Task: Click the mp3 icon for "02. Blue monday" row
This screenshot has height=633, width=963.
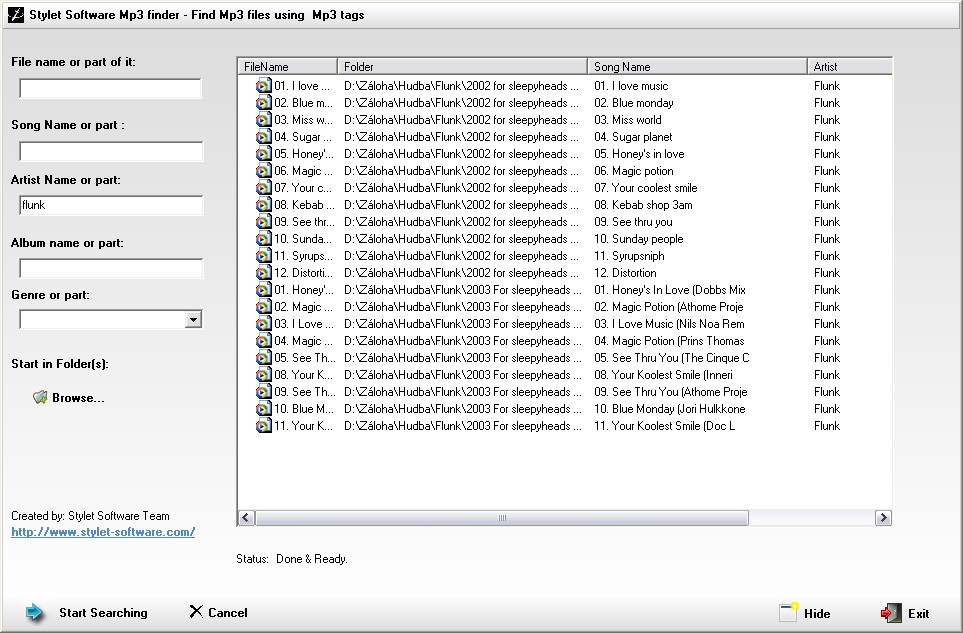Action: coord(263,103)
